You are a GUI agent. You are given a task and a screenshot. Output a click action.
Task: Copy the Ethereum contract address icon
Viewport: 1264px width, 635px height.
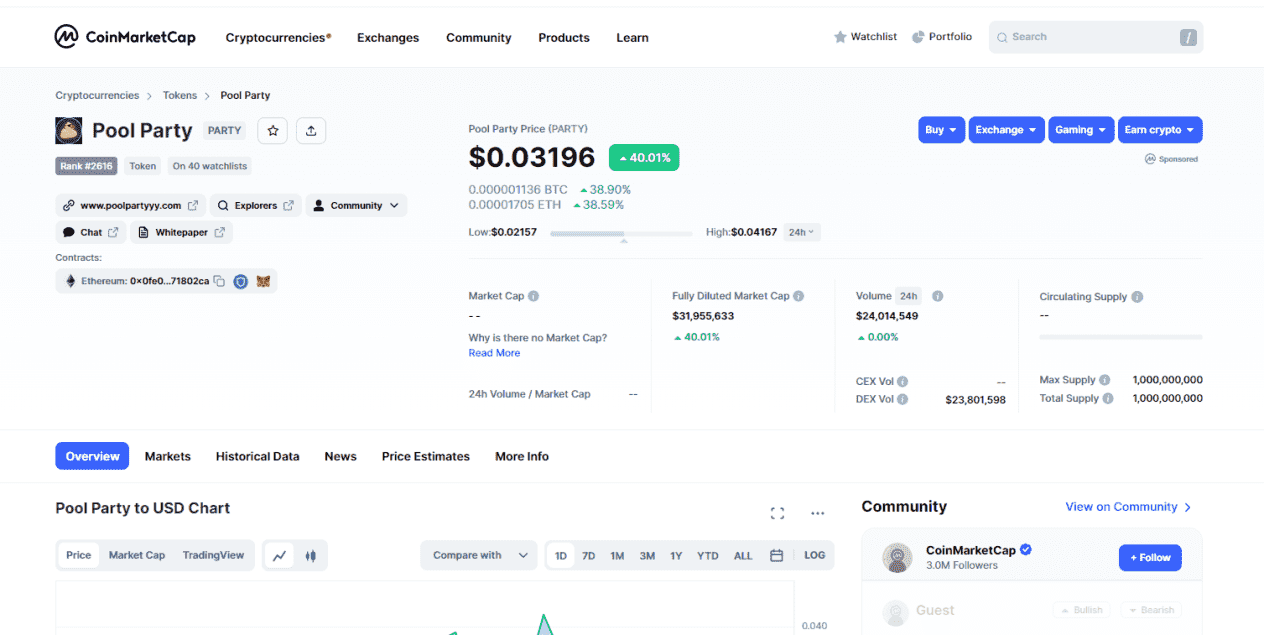(219, 281)
